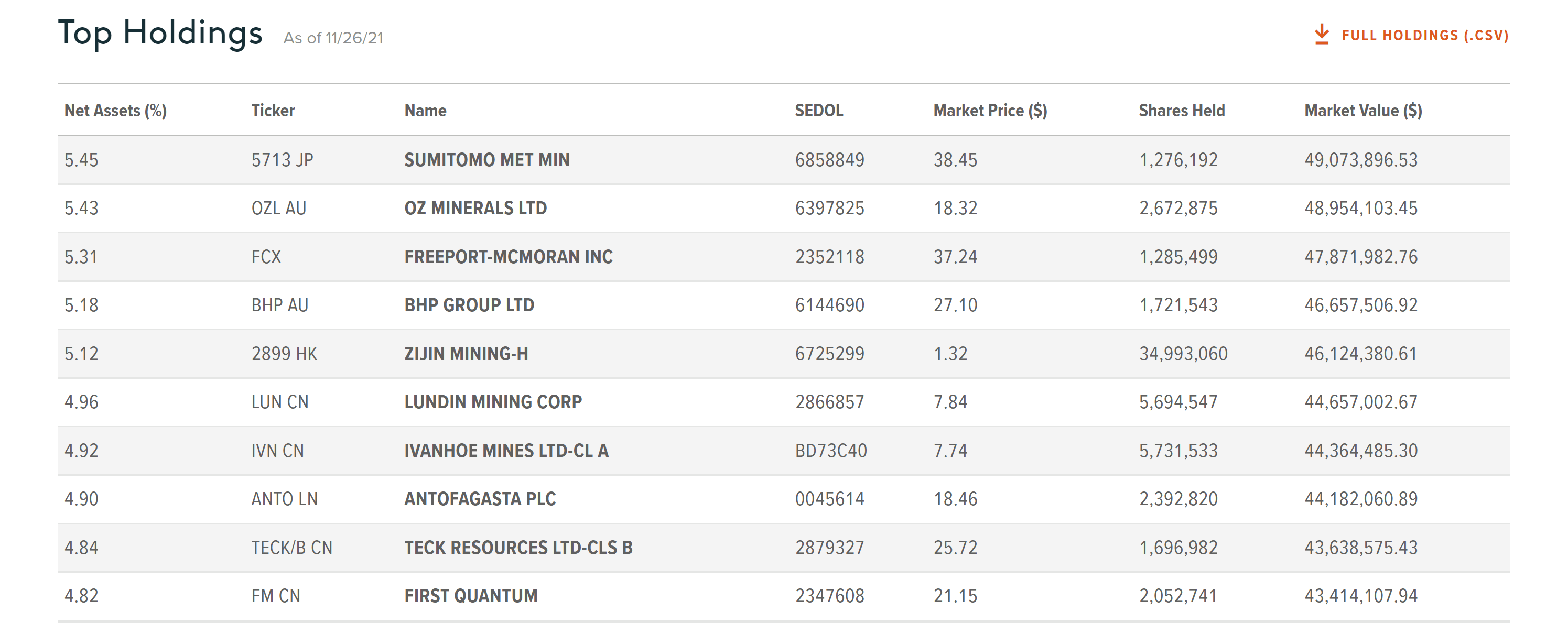Click the Ticker column header
Screen dimensions: 1568x623
click(x=273, y=110)
